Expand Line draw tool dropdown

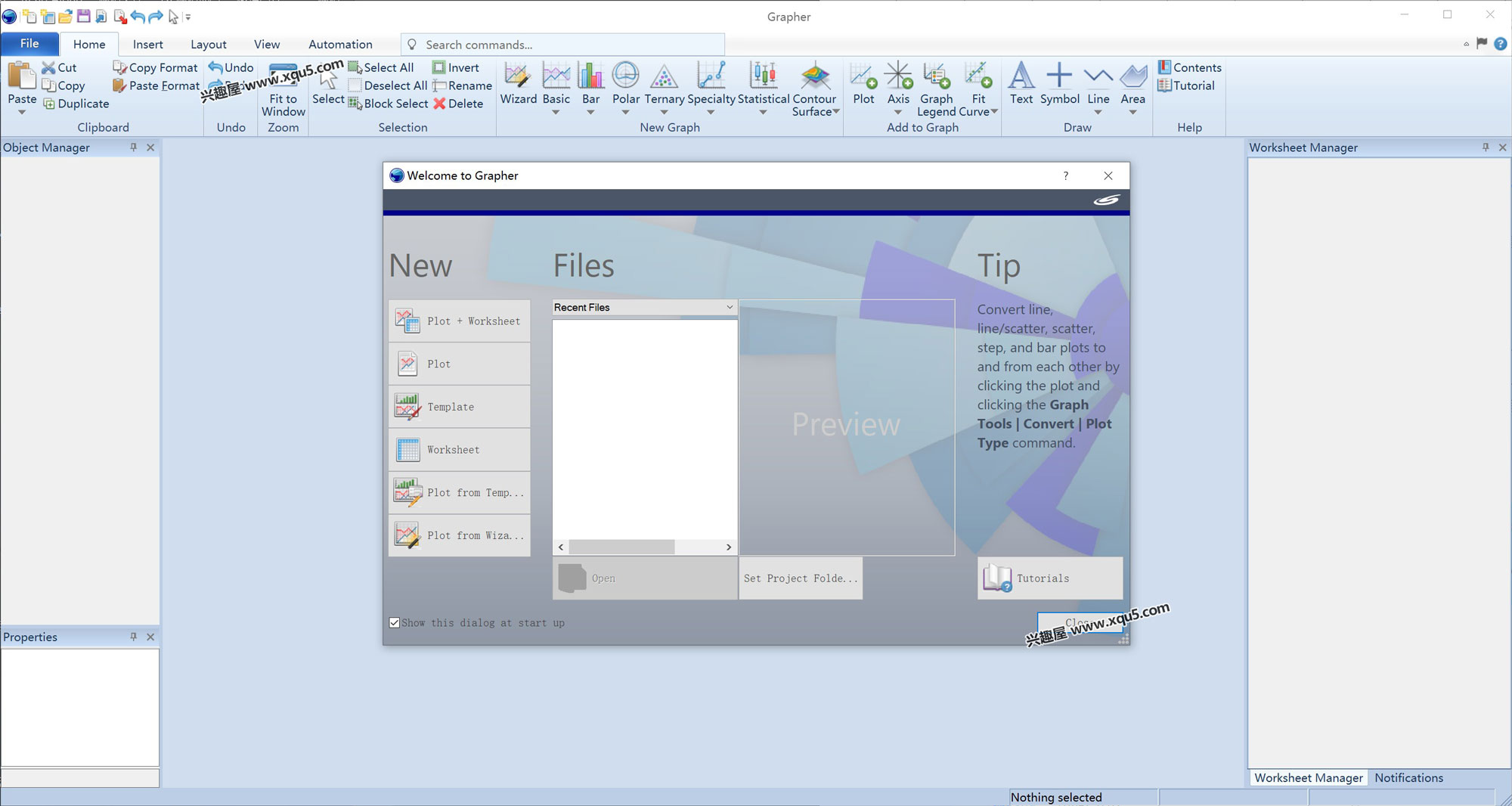(x=1098, y=113)
